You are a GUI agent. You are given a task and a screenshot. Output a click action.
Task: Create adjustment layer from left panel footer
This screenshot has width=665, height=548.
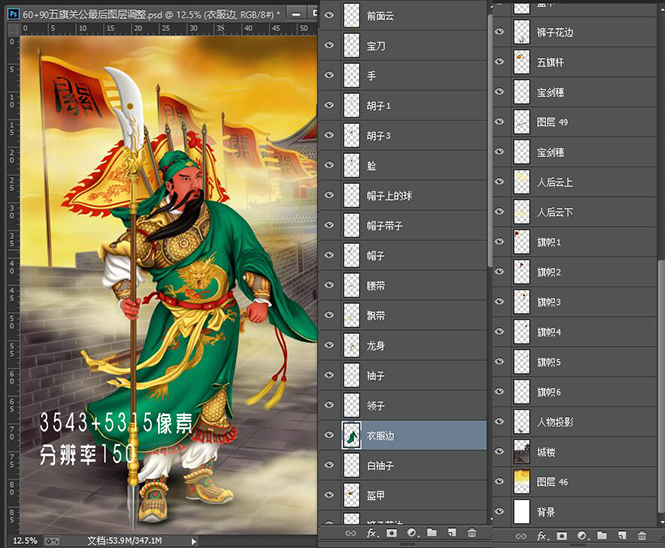(411, 533)
